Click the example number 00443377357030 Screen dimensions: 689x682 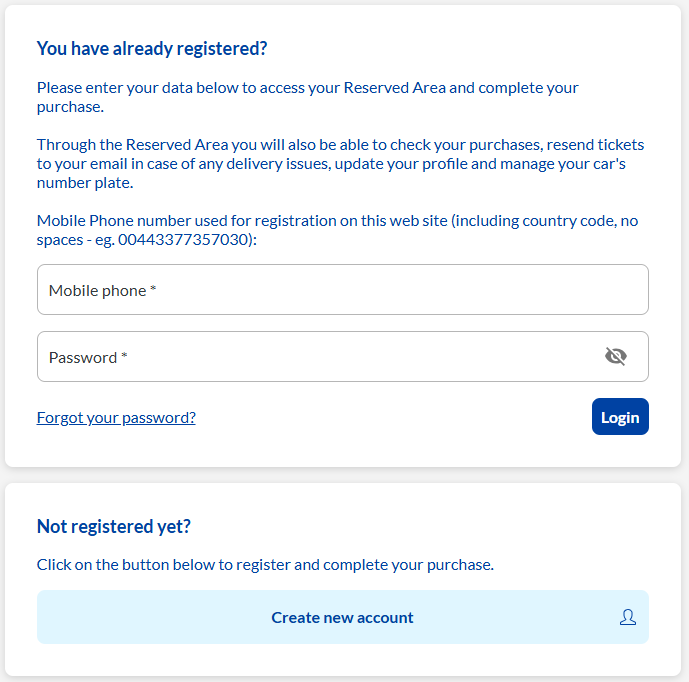click(184, 239)
